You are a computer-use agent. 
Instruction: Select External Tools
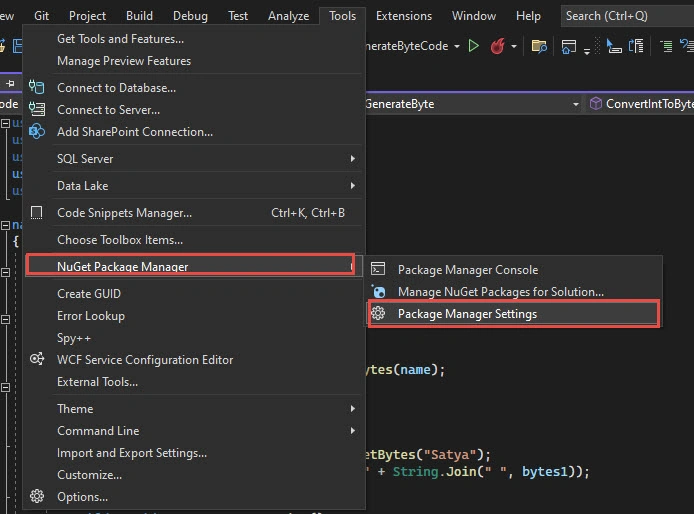click(x=194, y=382)
